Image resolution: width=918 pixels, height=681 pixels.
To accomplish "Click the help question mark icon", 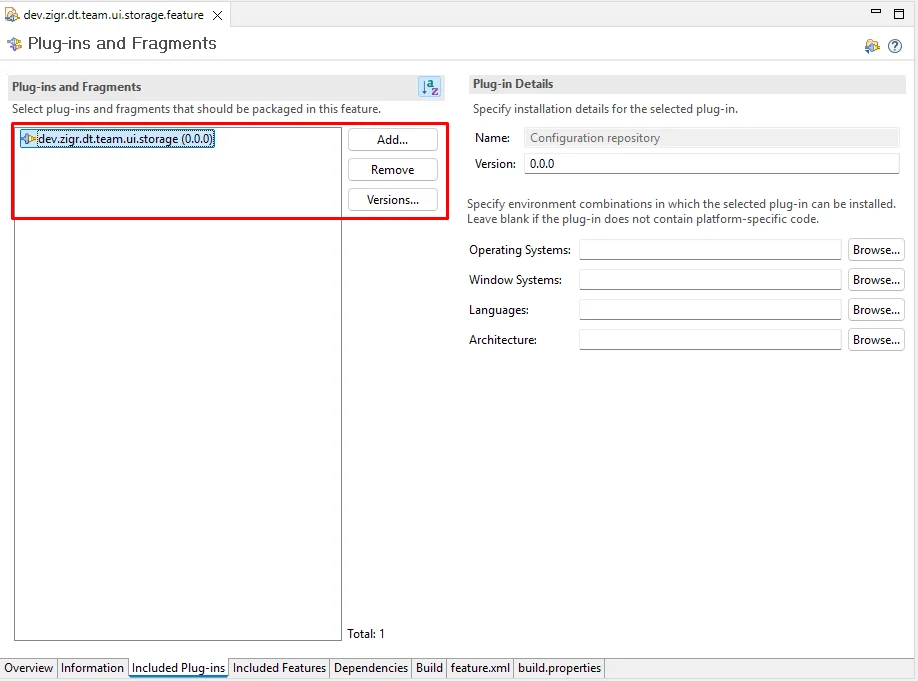I will tap(895, 46).
